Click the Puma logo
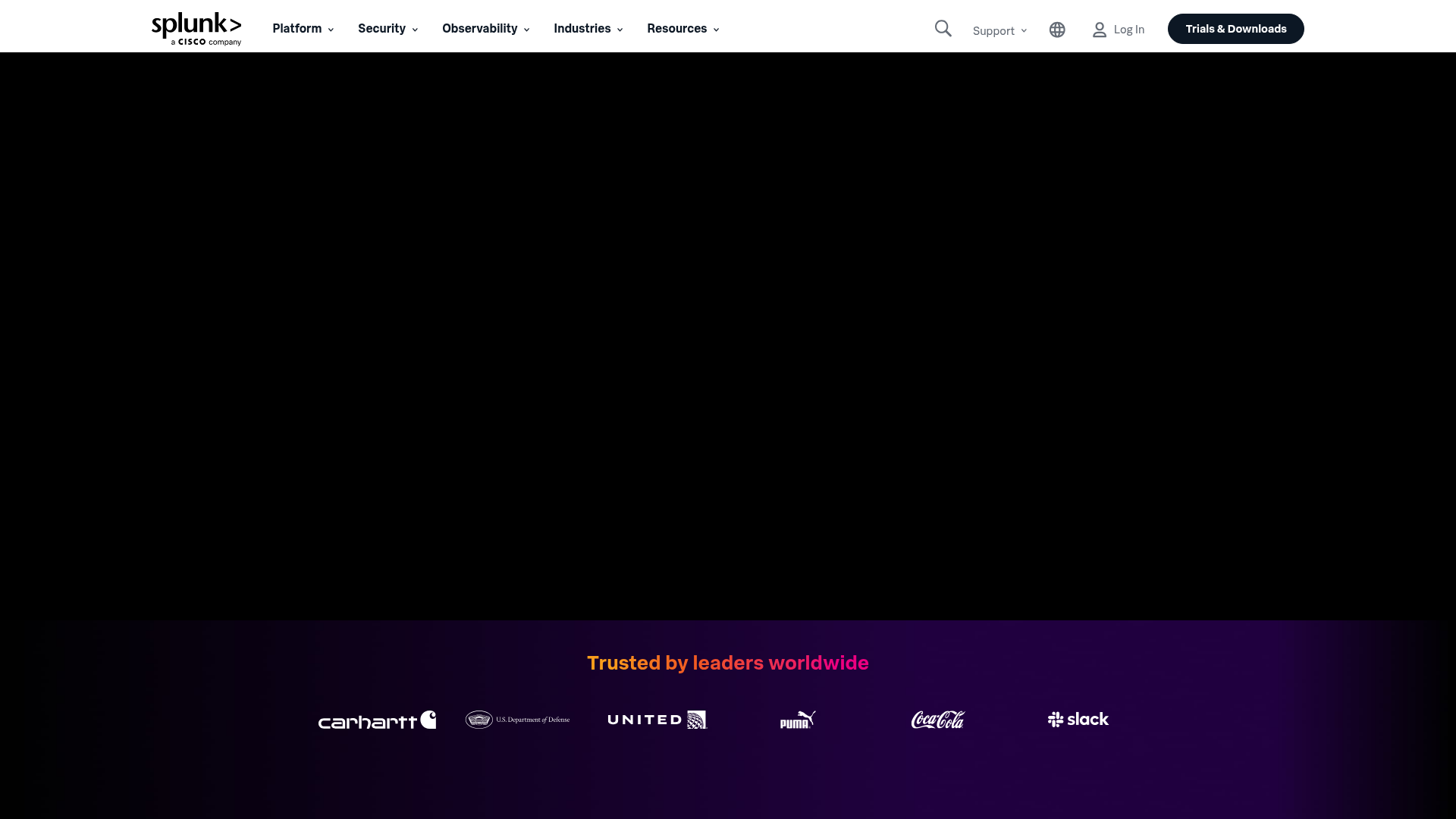 click(796, 720)
